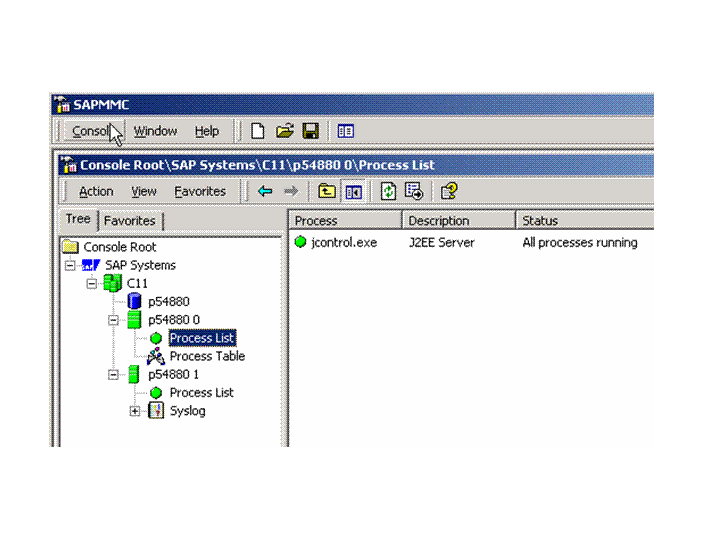Click green circle icon of p54880 1 Process List
720x540 pixels.
(x=156, y=393)
